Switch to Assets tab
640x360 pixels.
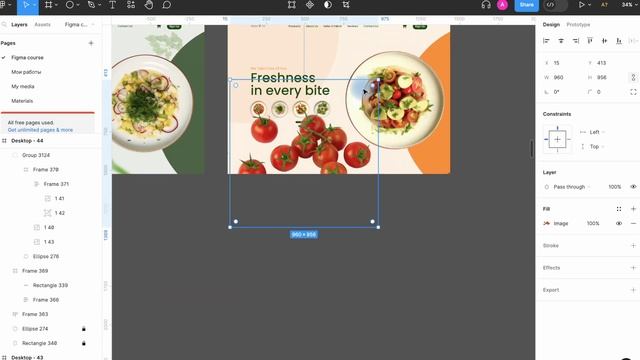(42, 24)
